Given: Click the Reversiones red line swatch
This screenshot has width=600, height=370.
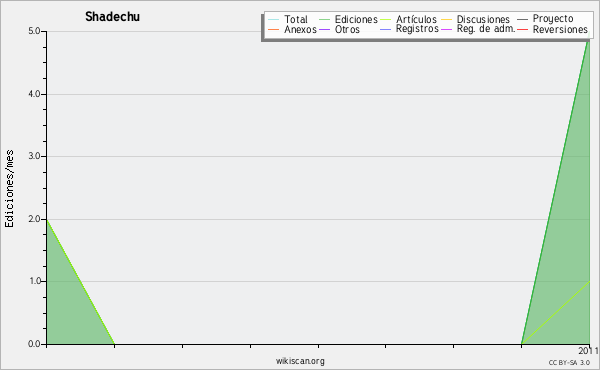Looking at the screenshot, I should pyautogui.click(x=522, y=29).
